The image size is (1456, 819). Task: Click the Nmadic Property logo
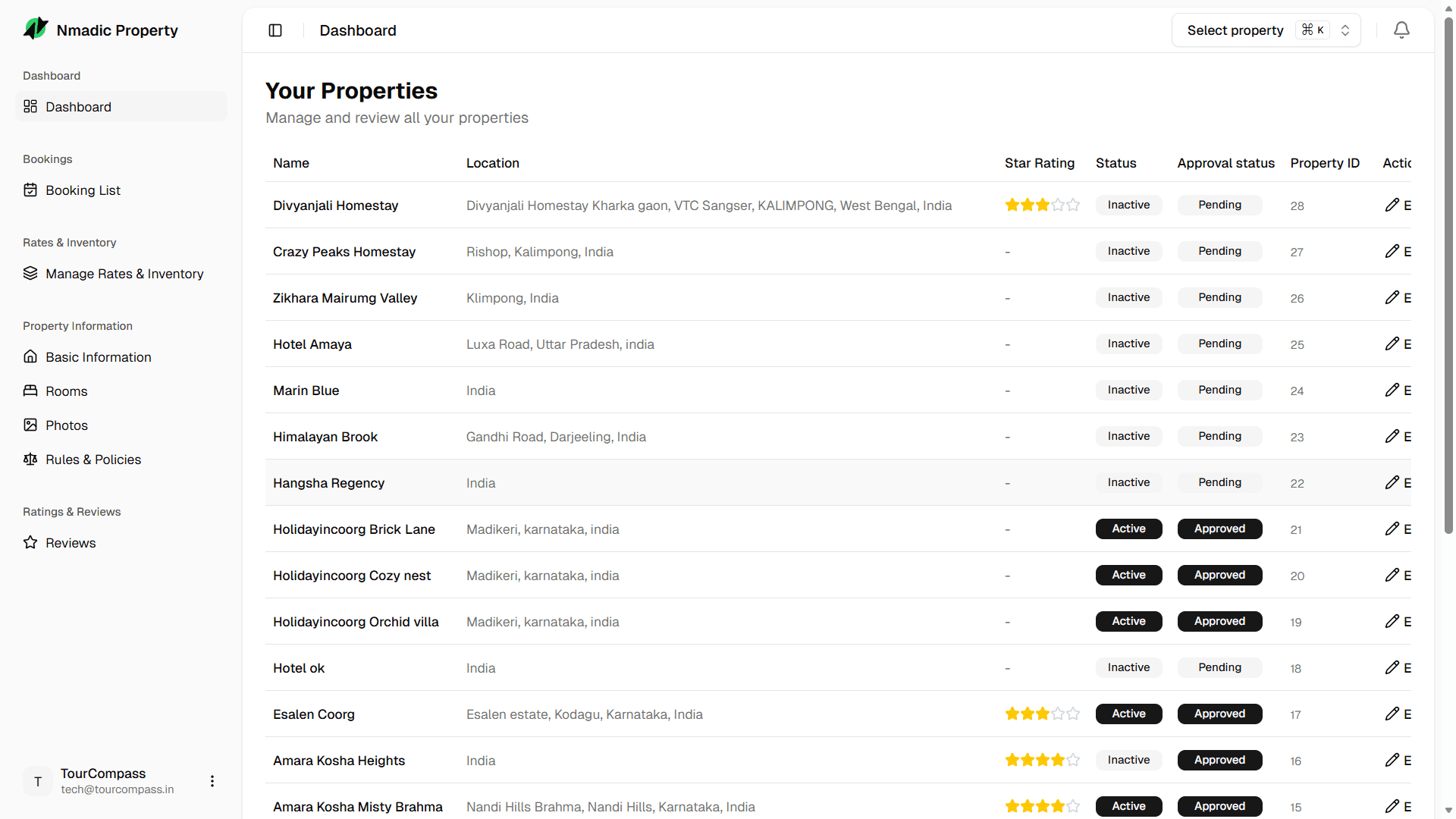[36, 30]
